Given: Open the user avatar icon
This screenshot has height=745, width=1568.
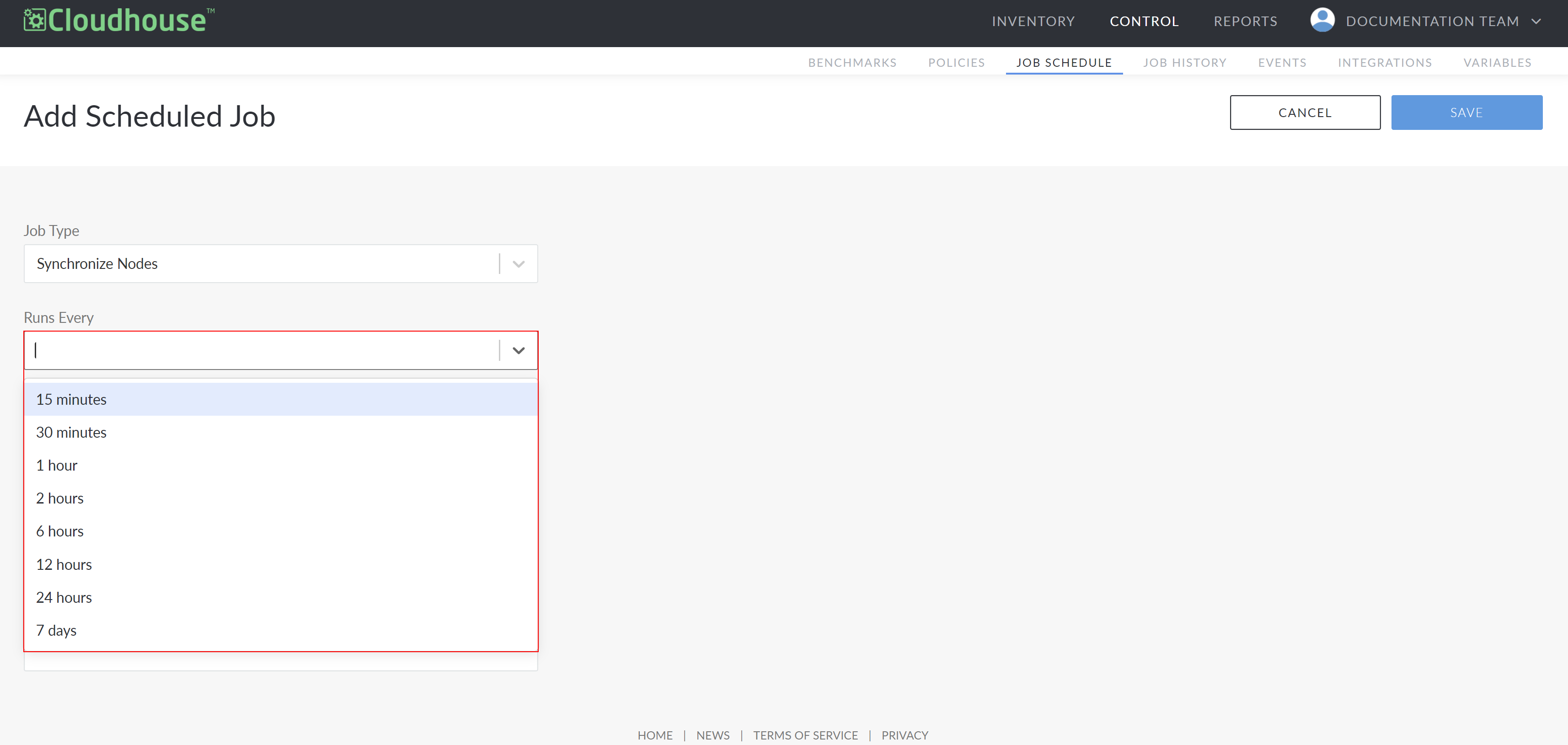Looking at the screenshot, I should [1322, 20].
